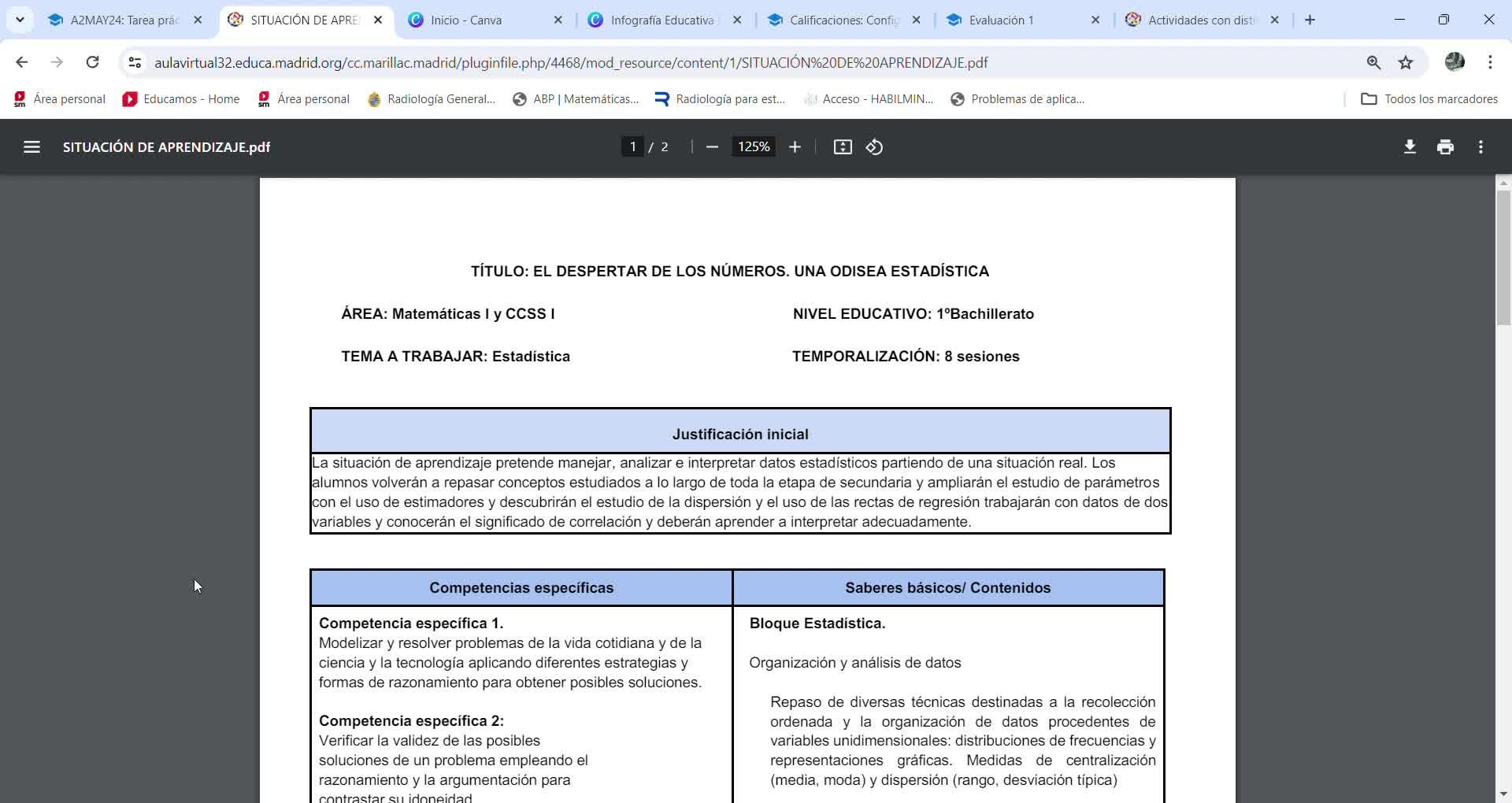
Task: Click the scrollbar up arrow
Action: click(1503, 183)
